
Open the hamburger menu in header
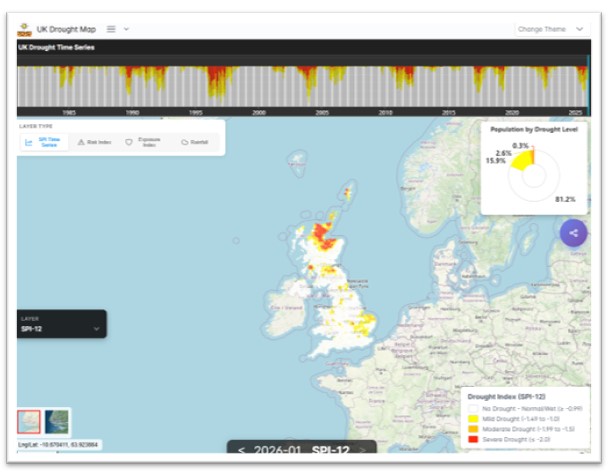111,29
